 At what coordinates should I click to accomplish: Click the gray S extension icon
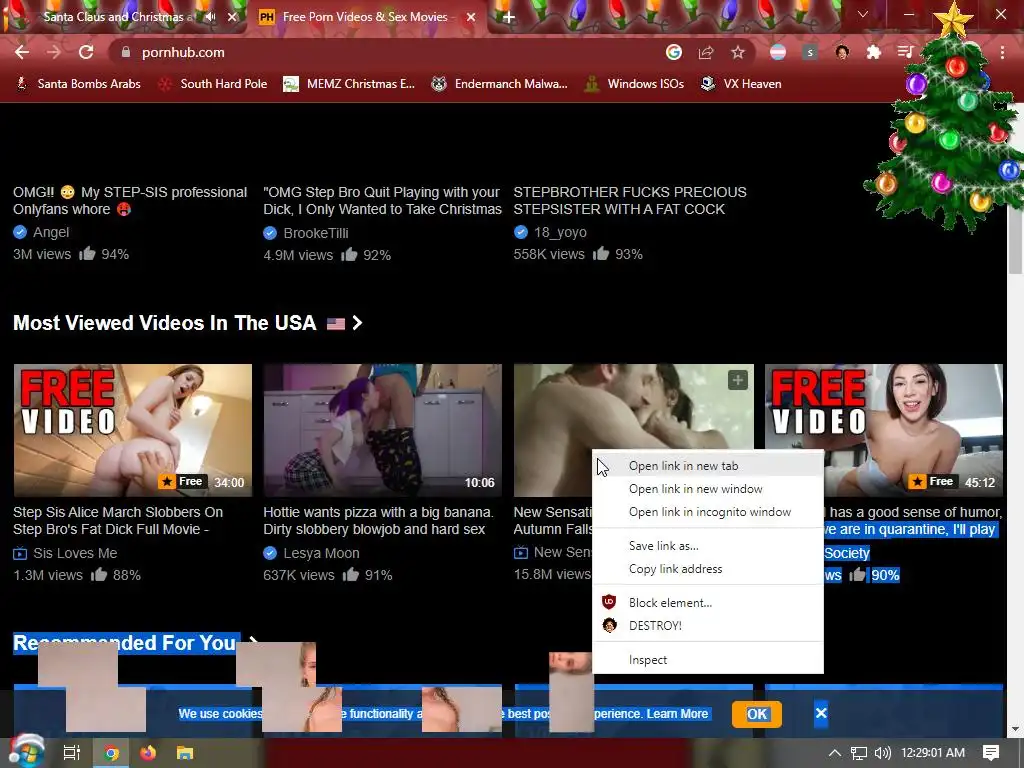point(810,52)
